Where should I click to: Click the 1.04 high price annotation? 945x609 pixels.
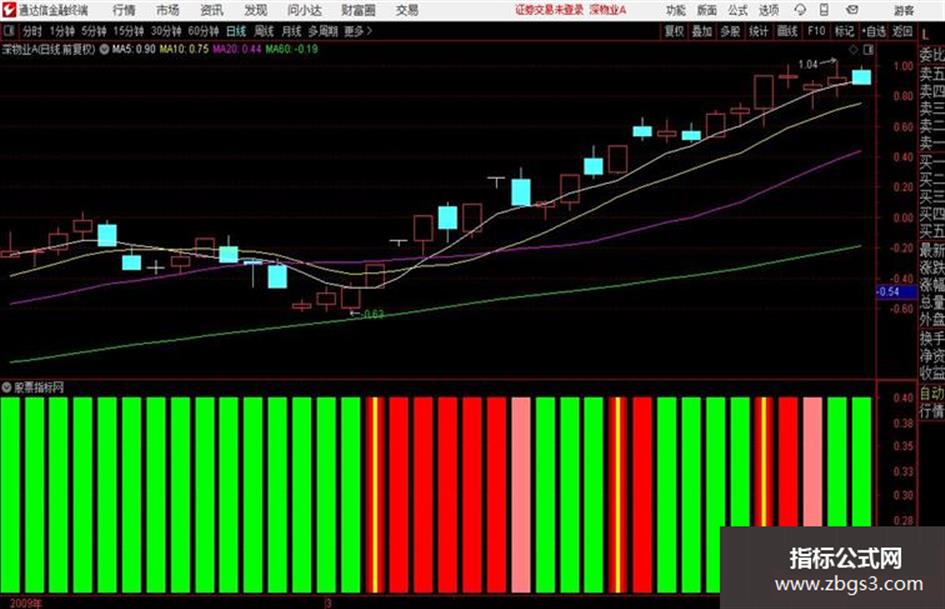click(808, 64)
